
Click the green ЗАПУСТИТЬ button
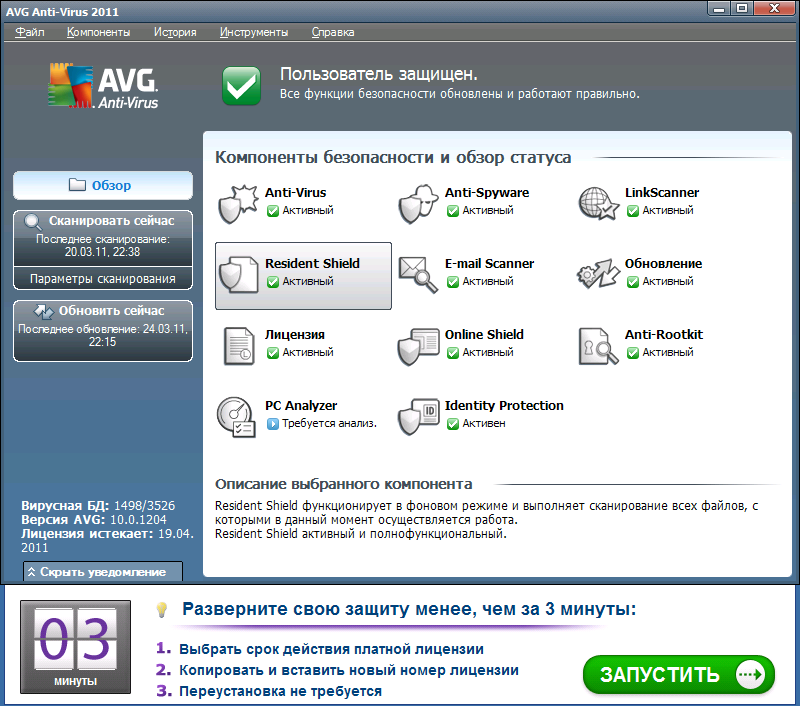(x=679, y=674)
